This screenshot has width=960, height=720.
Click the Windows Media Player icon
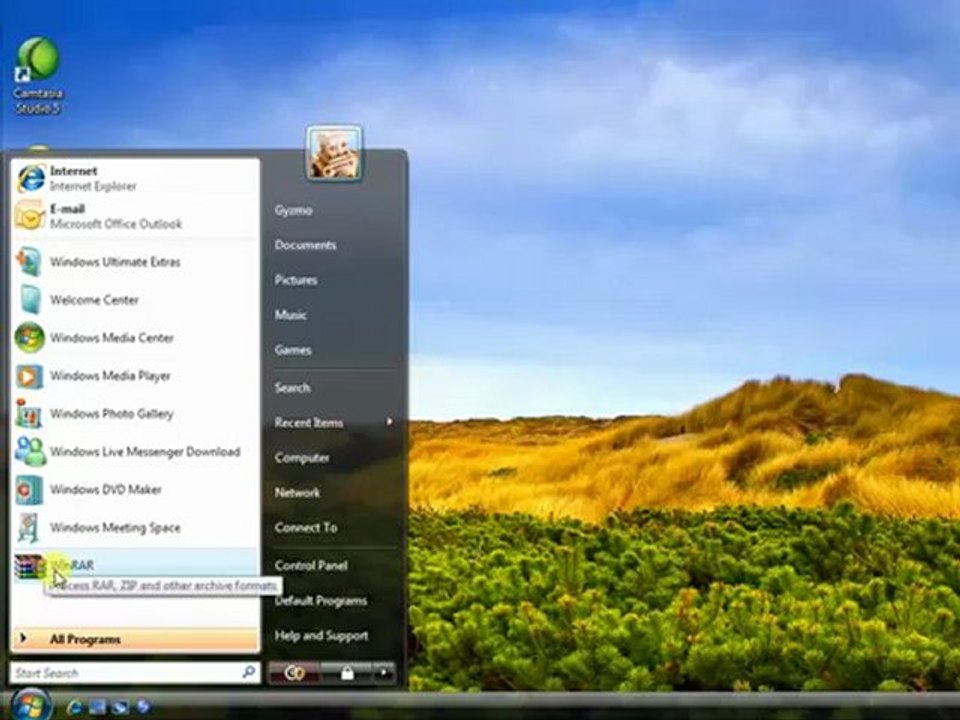(x=29, y=376)
